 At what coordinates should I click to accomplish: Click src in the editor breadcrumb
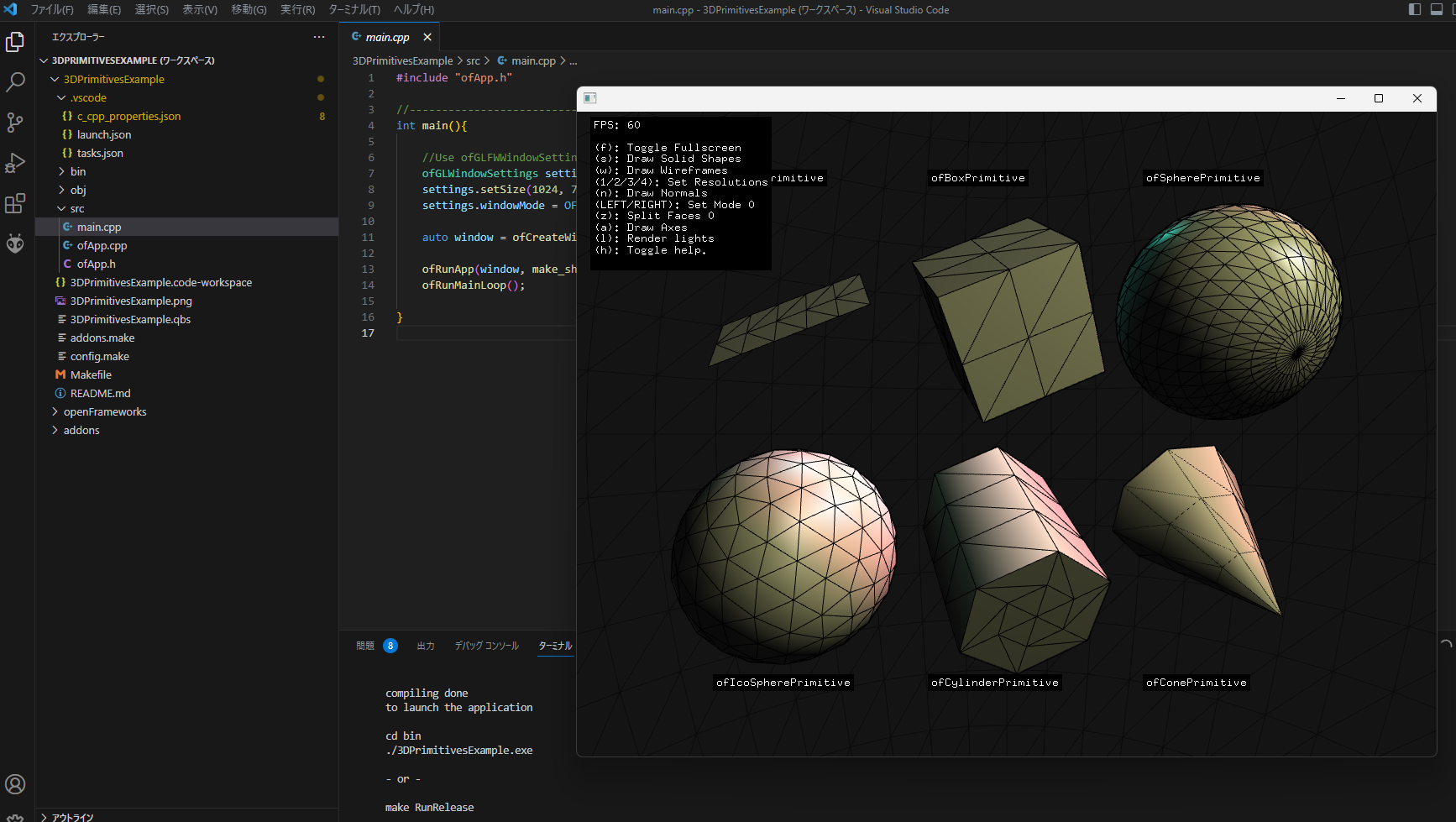[474, 60]
